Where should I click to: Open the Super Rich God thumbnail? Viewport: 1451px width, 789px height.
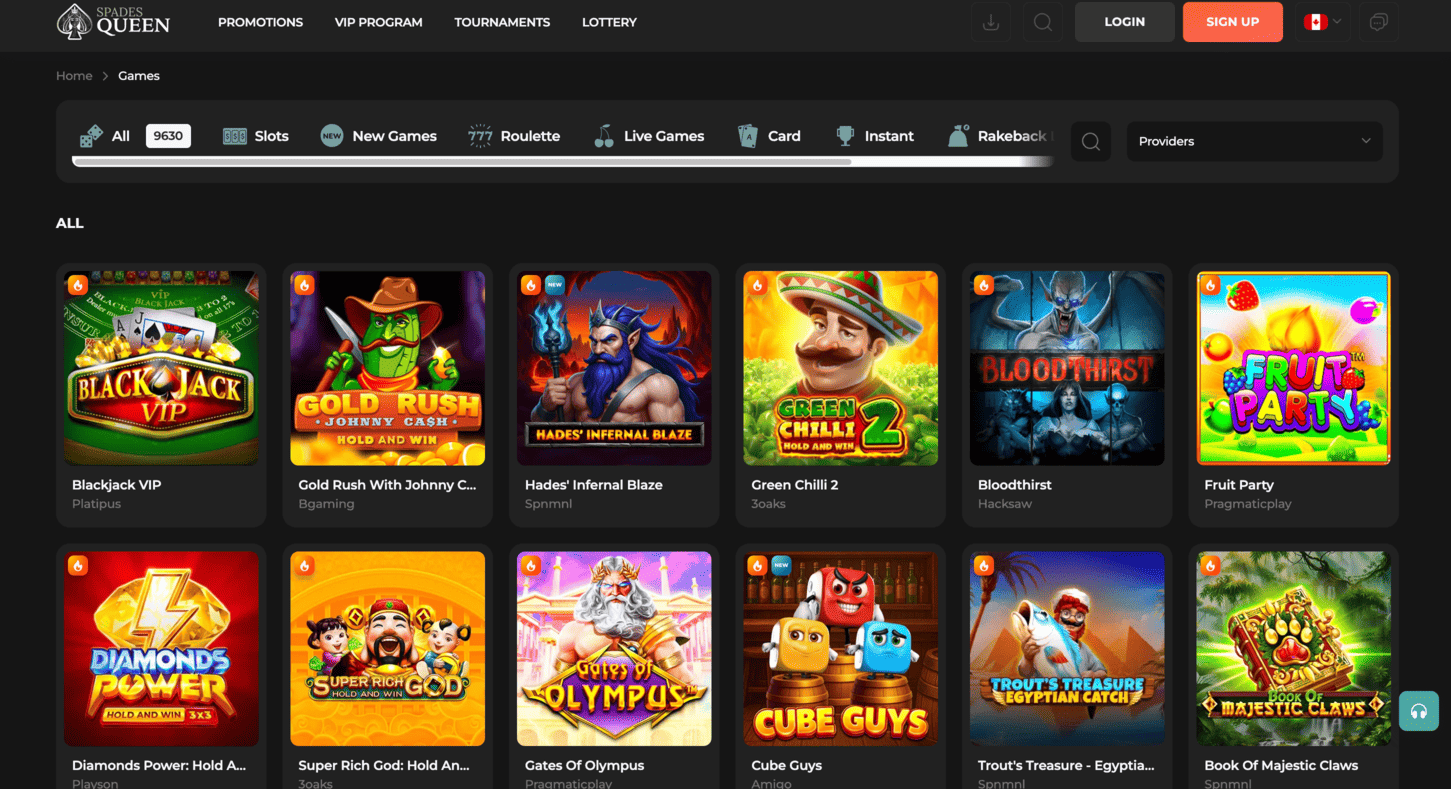pos(388,649)
